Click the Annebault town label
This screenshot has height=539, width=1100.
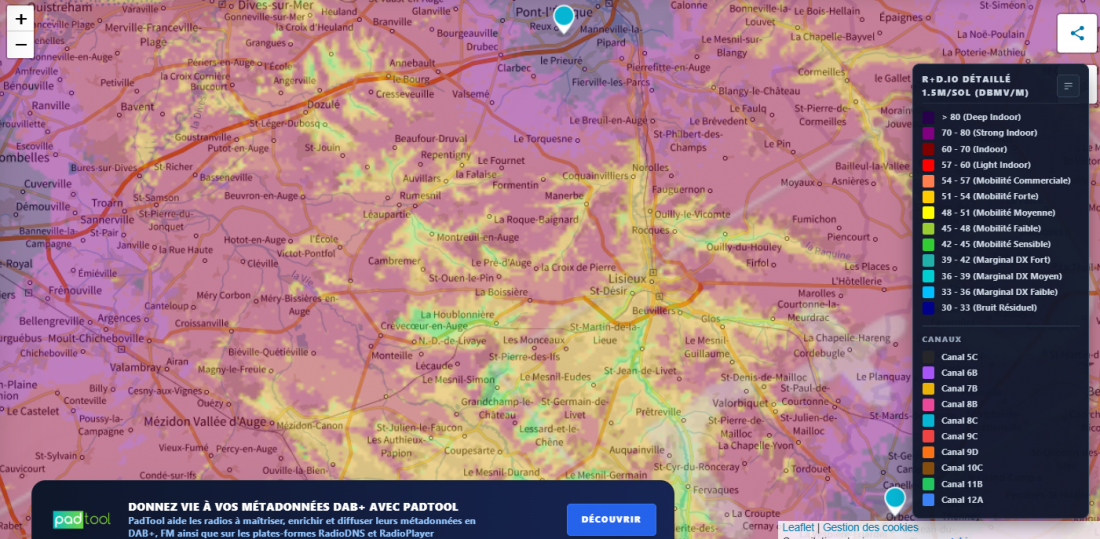(x=412, y=63)
